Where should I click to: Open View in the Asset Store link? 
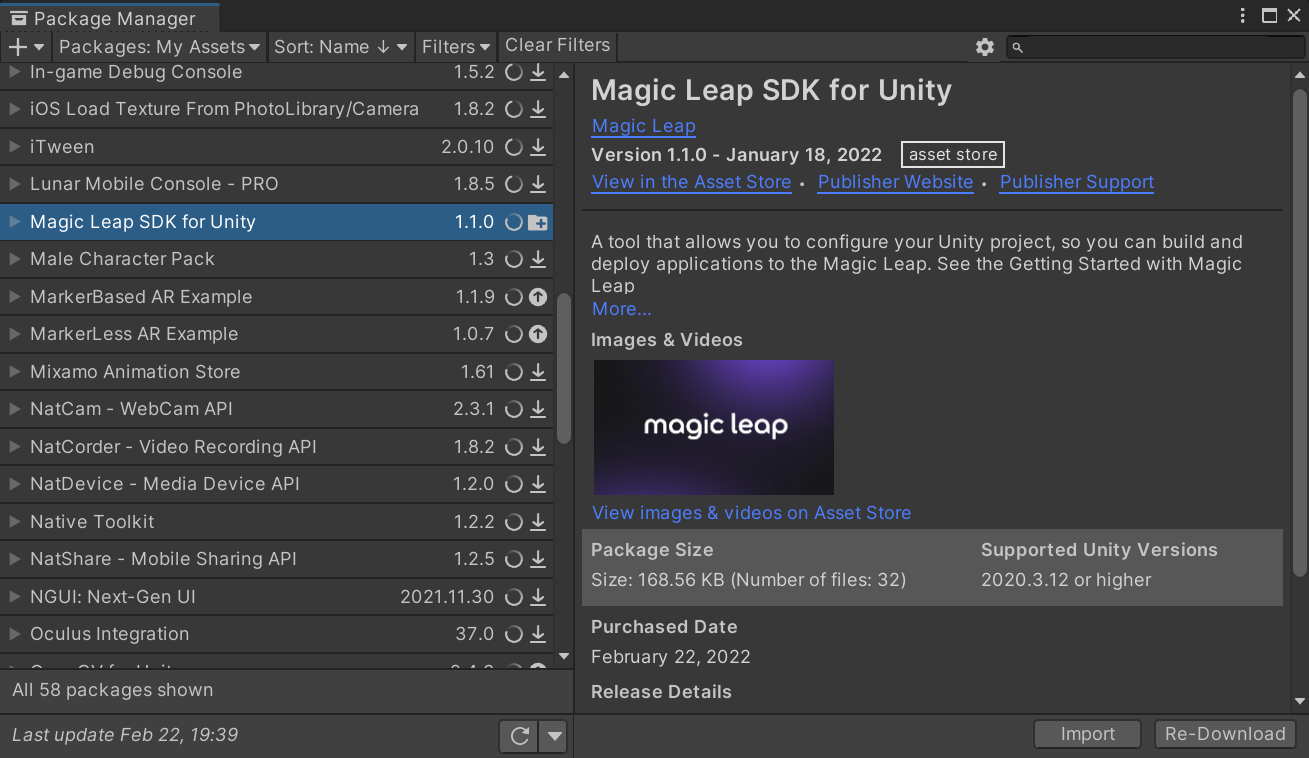point(692,182)
